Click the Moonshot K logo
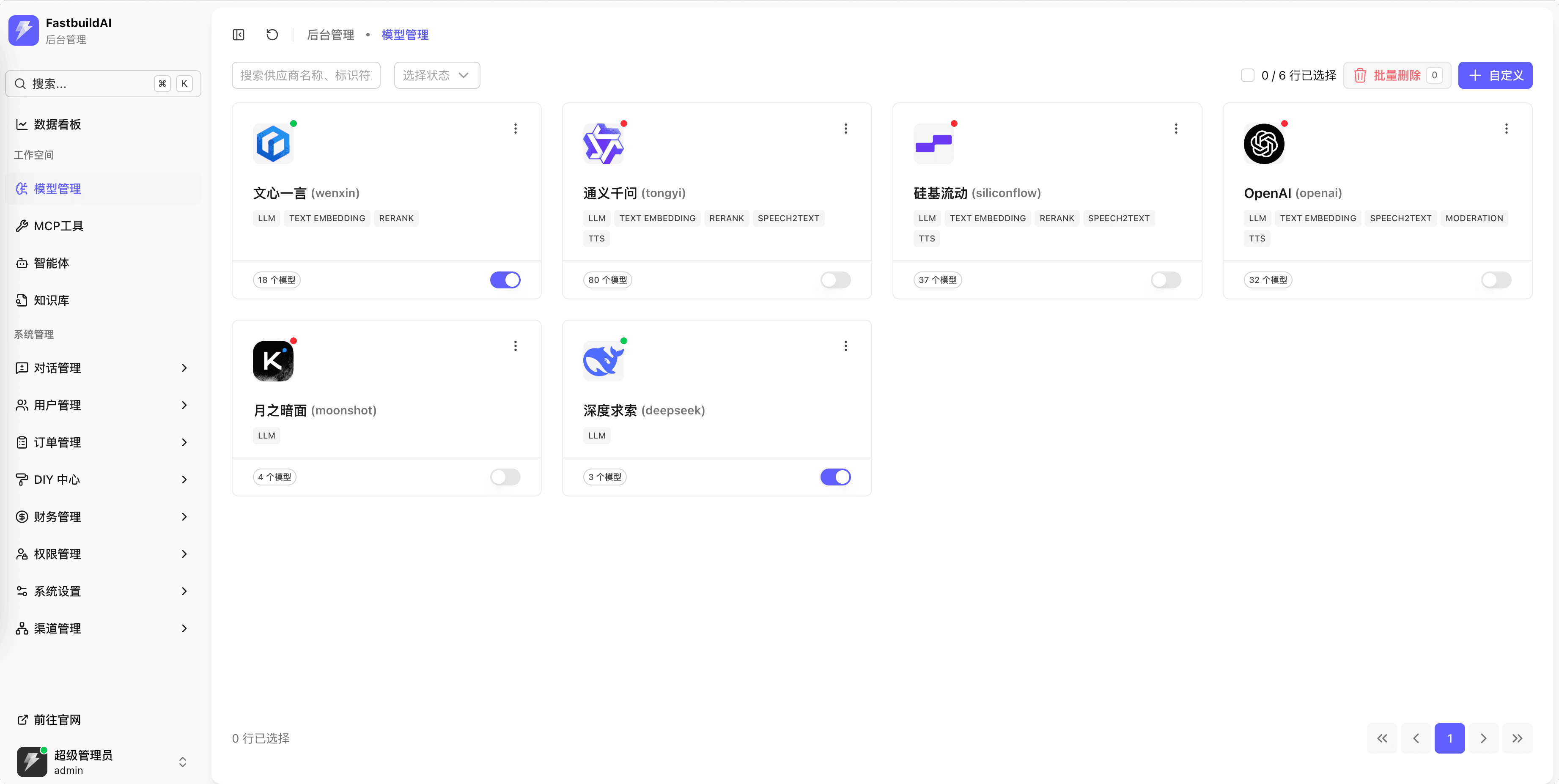The height and width of the screenshot is (784, 1559). pyautogui.click(x=273, y=361)
